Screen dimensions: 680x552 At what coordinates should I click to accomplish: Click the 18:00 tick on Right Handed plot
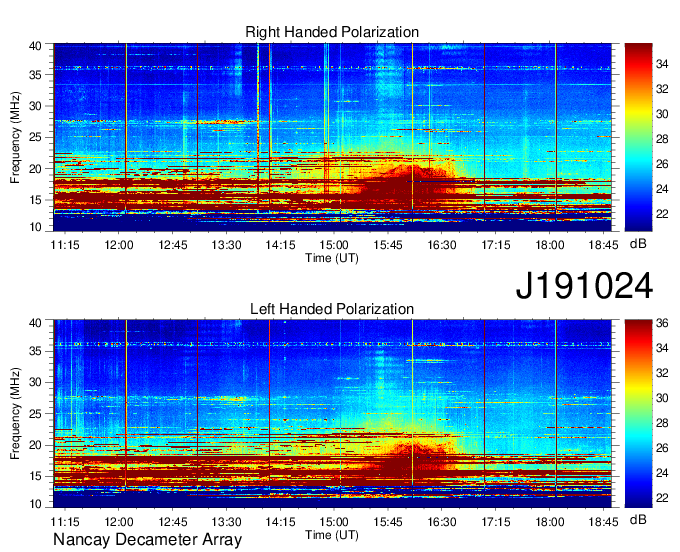point(549,245)
